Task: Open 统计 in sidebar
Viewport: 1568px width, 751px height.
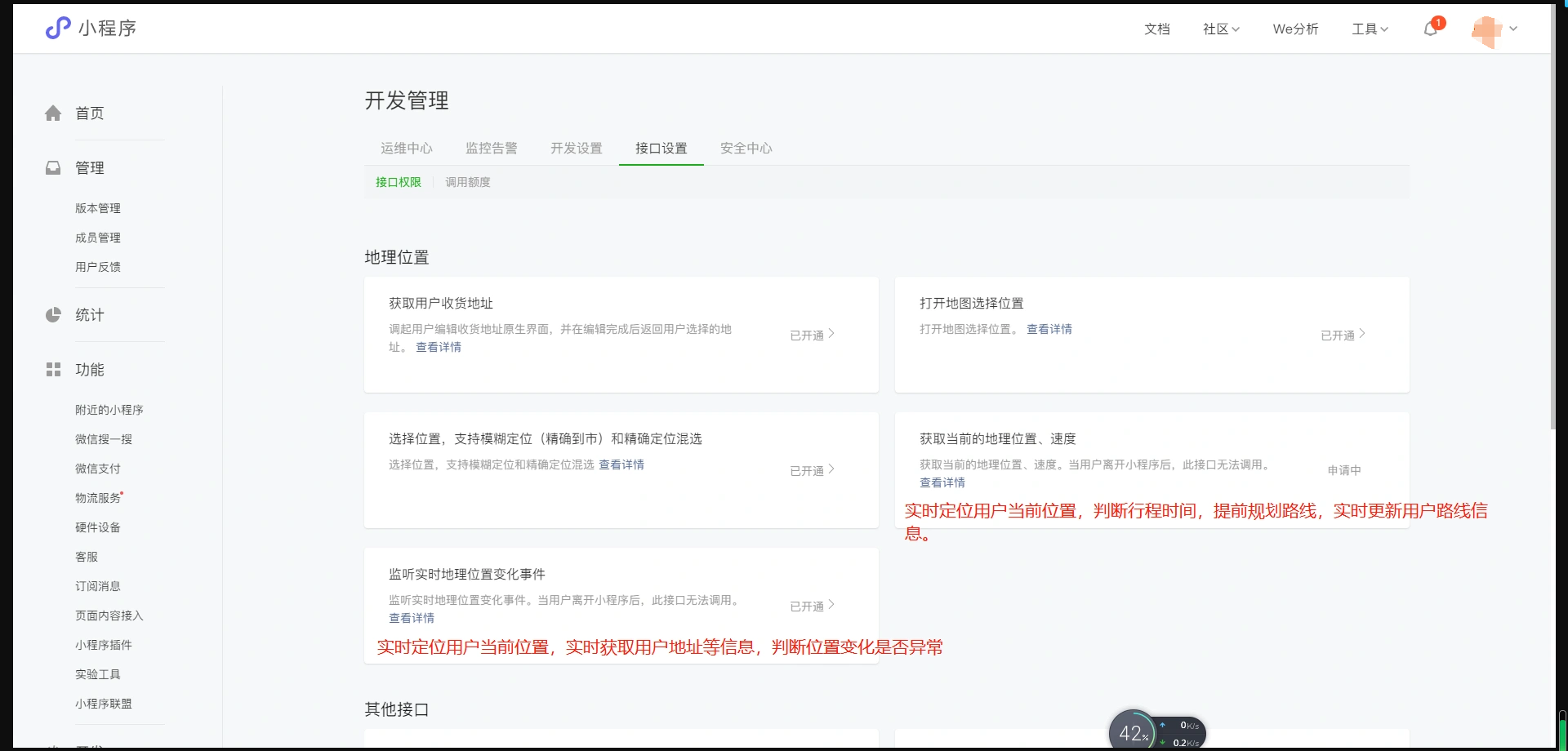Action: 90,315
